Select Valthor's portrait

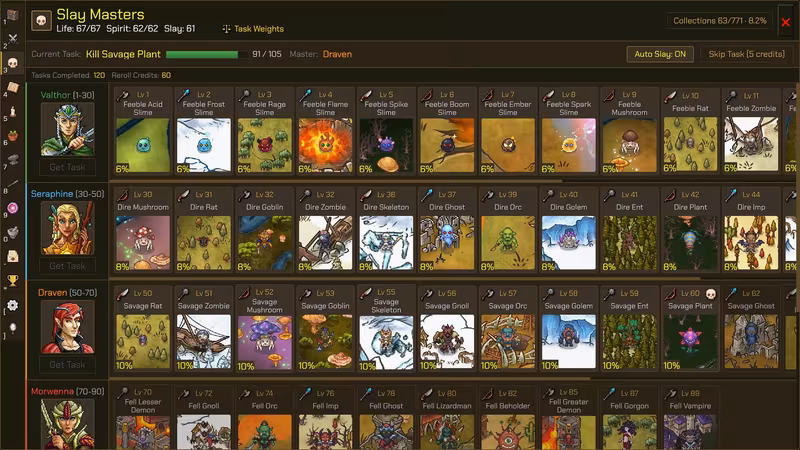pos(67,129)
